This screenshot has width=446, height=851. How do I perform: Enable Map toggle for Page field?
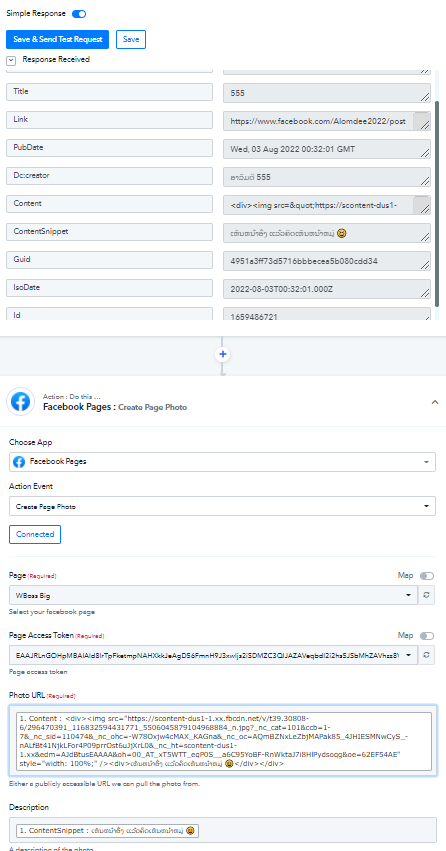coord(426,576)
